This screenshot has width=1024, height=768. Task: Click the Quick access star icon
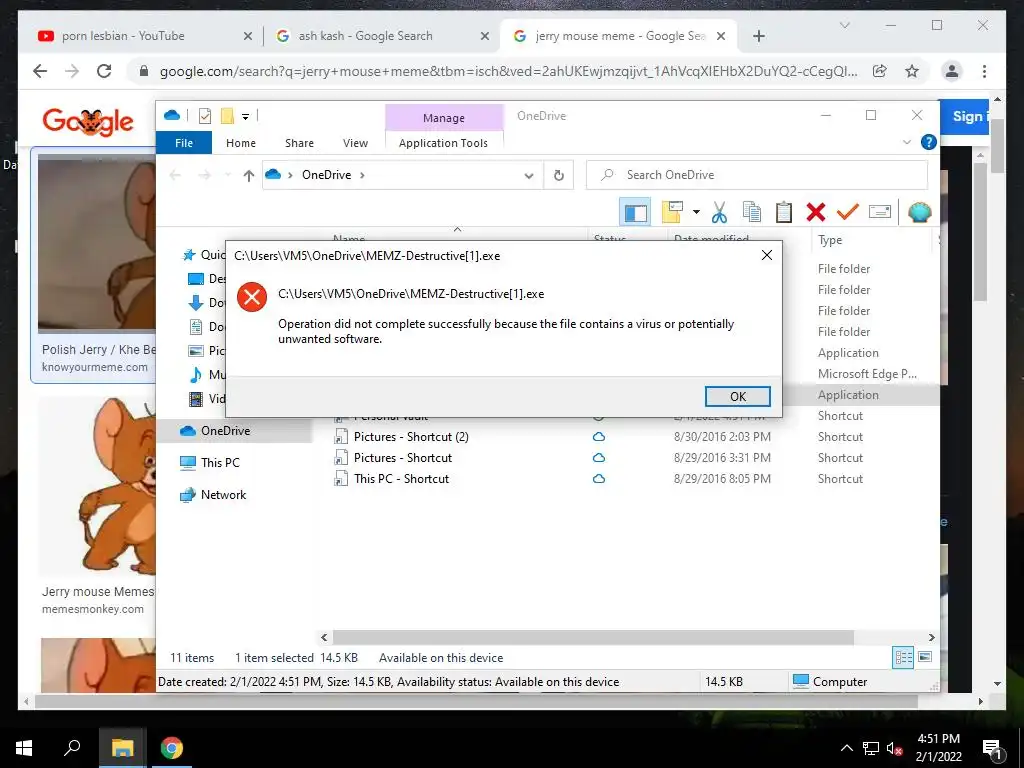189,255
